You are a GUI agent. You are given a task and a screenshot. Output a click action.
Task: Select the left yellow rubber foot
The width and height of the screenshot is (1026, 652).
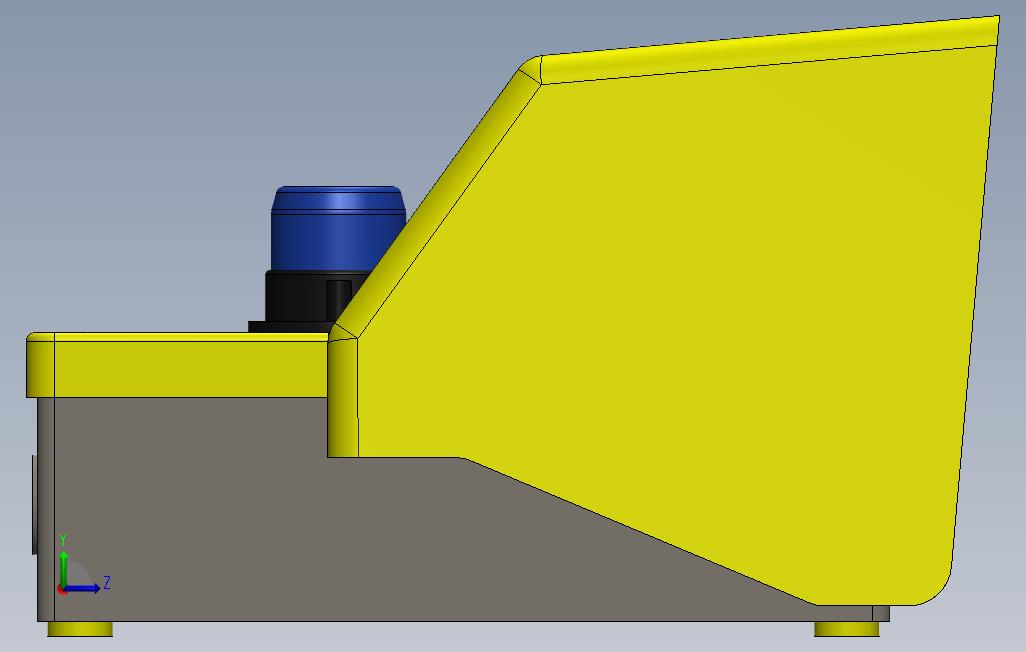[x=80, y=629]
